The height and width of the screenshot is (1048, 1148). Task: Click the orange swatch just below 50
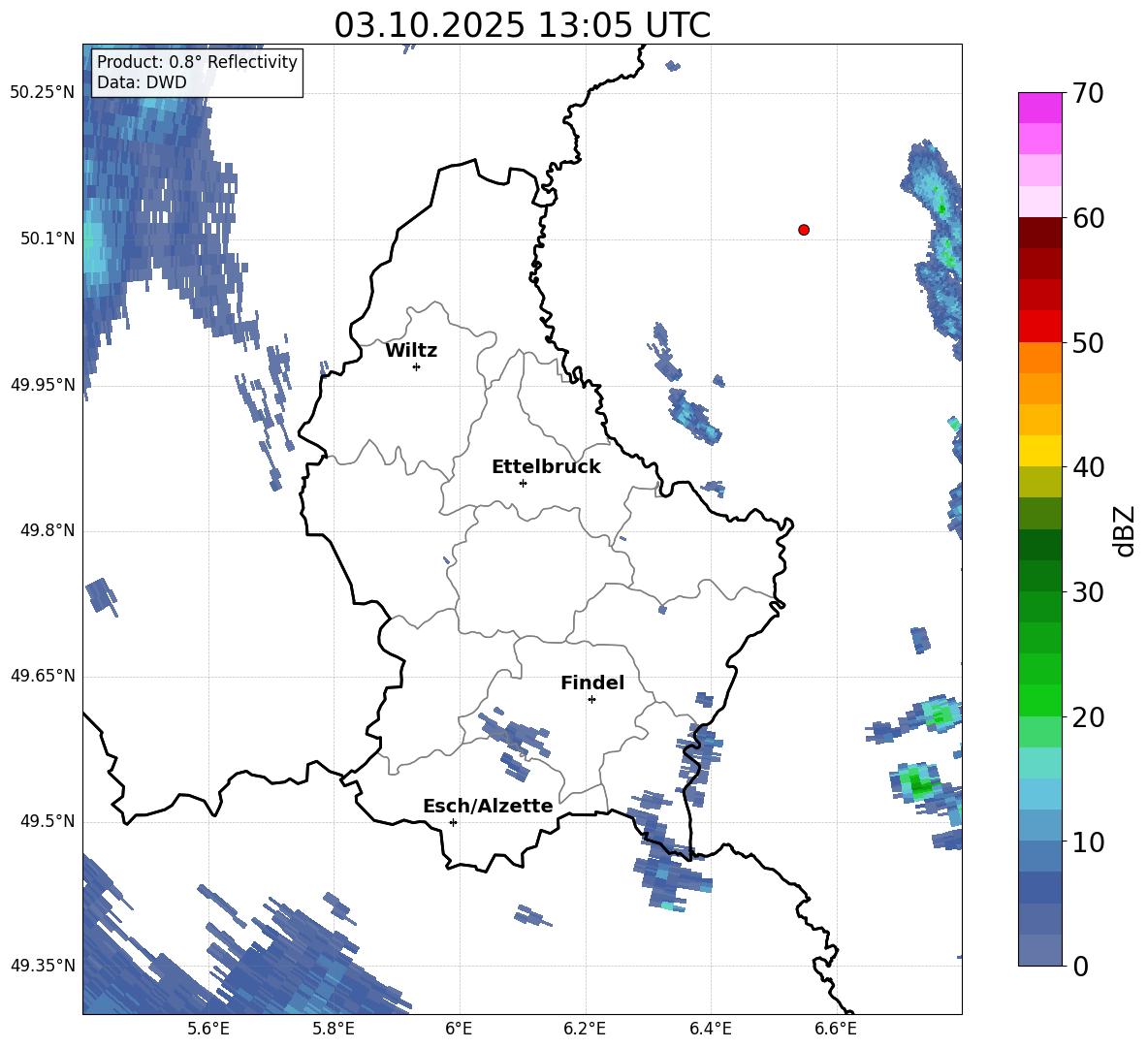point(1040,357)
